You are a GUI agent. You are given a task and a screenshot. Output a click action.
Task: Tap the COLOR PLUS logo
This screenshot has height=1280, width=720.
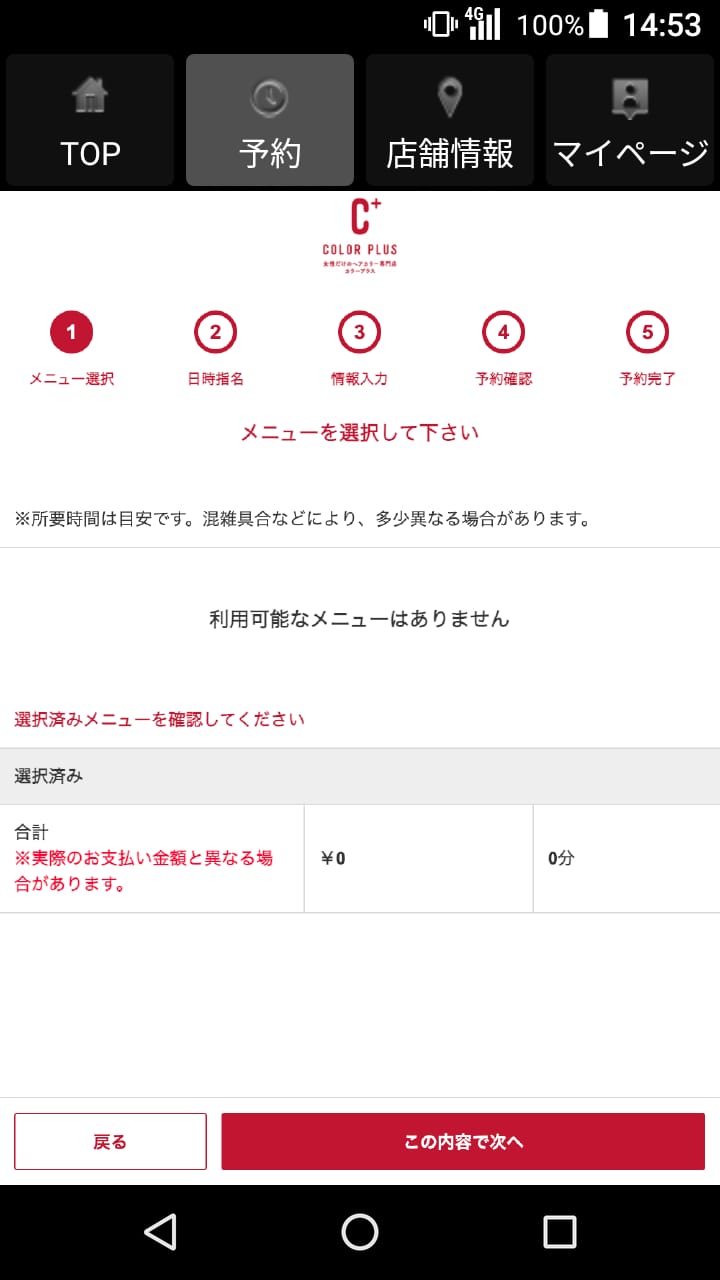pyautogui.click(x=360, y=235)
